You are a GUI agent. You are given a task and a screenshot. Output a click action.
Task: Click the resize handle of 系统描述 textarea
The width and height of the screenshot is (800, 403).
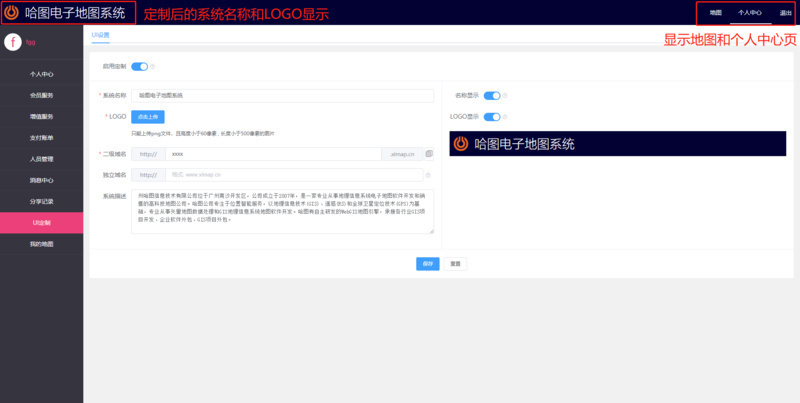(x=432, y=231)
